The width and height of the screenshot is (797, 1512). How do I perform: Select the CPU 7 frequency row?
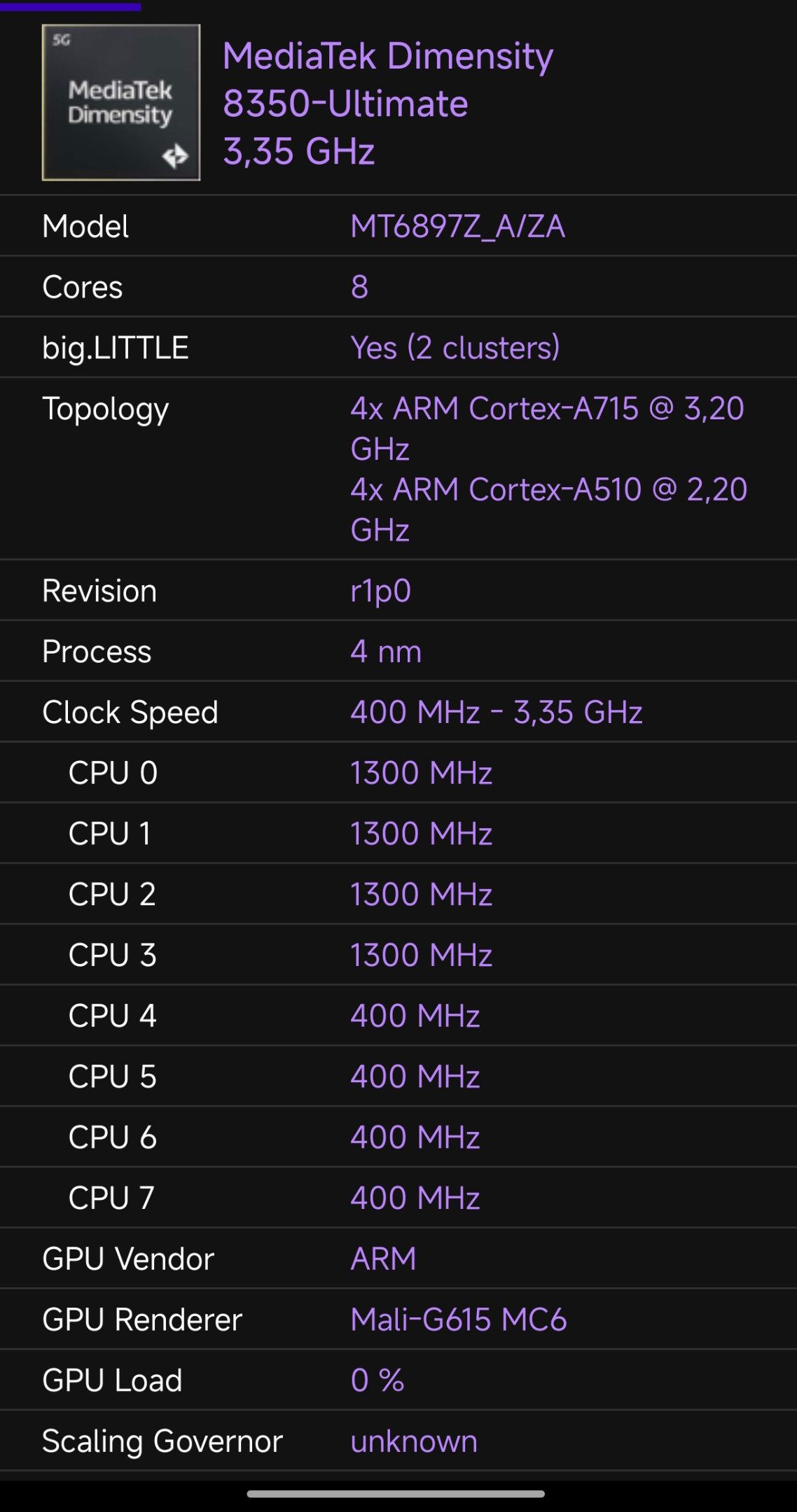point(398,1198)
